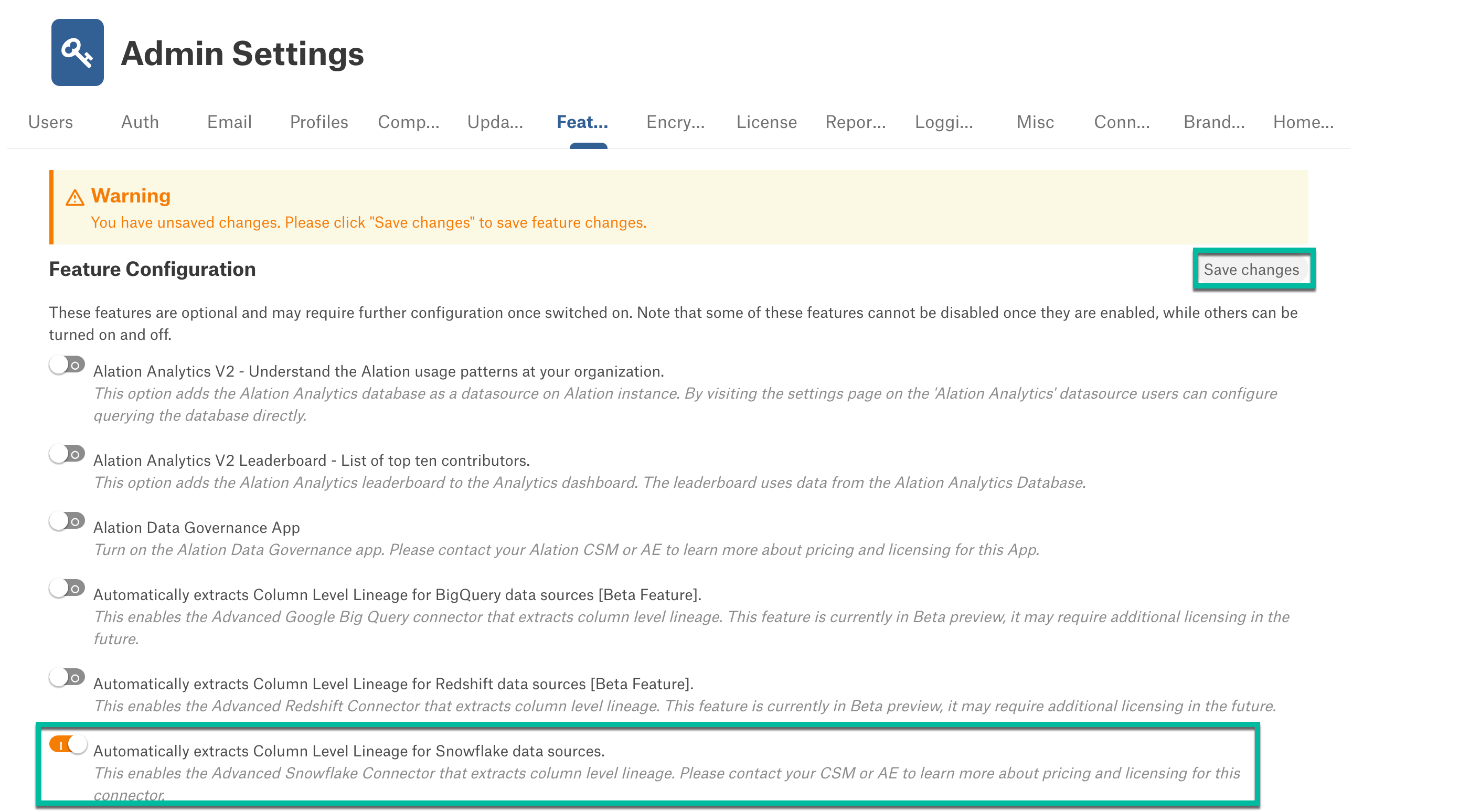Open the Email tab

[229, 122]
